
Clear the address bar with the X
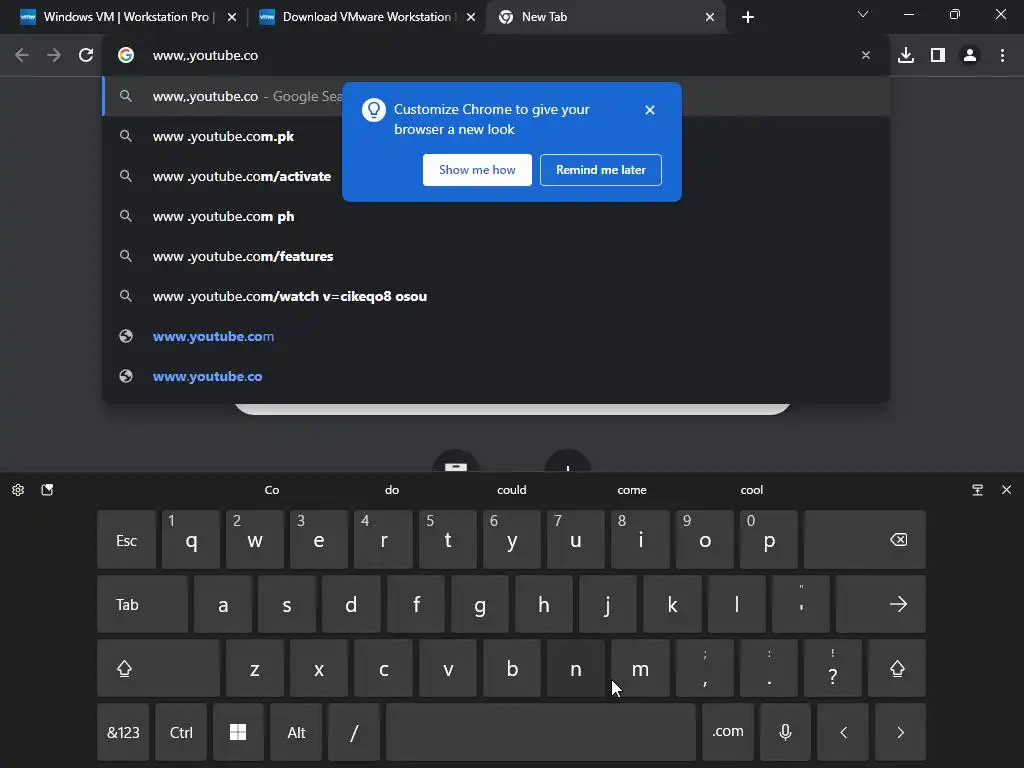point(866,56)
